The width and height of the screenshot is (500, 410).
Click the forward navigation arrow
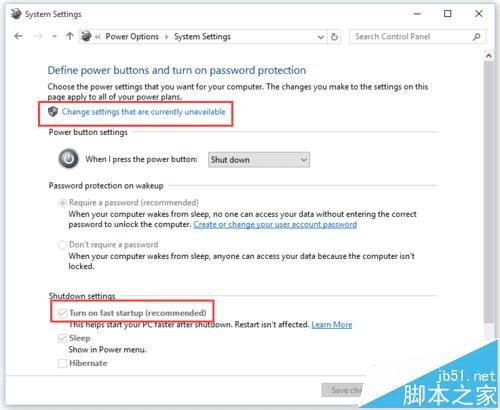point(38,36)
